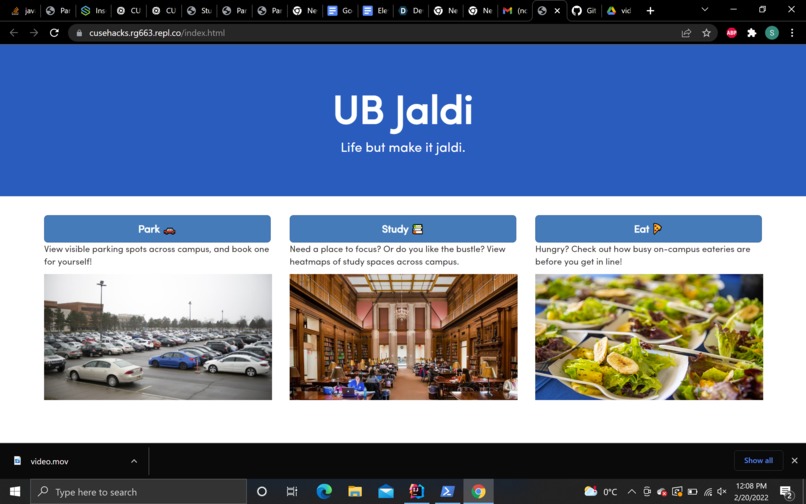Open Chrome's three-dot menu
This screenshot has width=806, height=504.
792,33
